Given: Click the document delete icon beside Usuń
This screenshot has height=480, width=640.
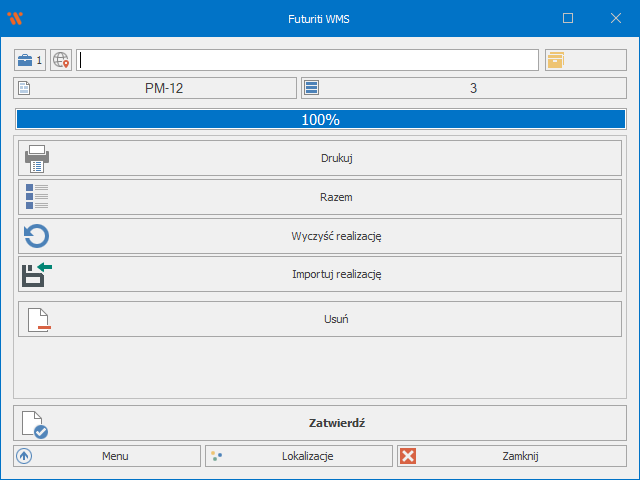Looking at the screenshot, I should click(37, 319).
